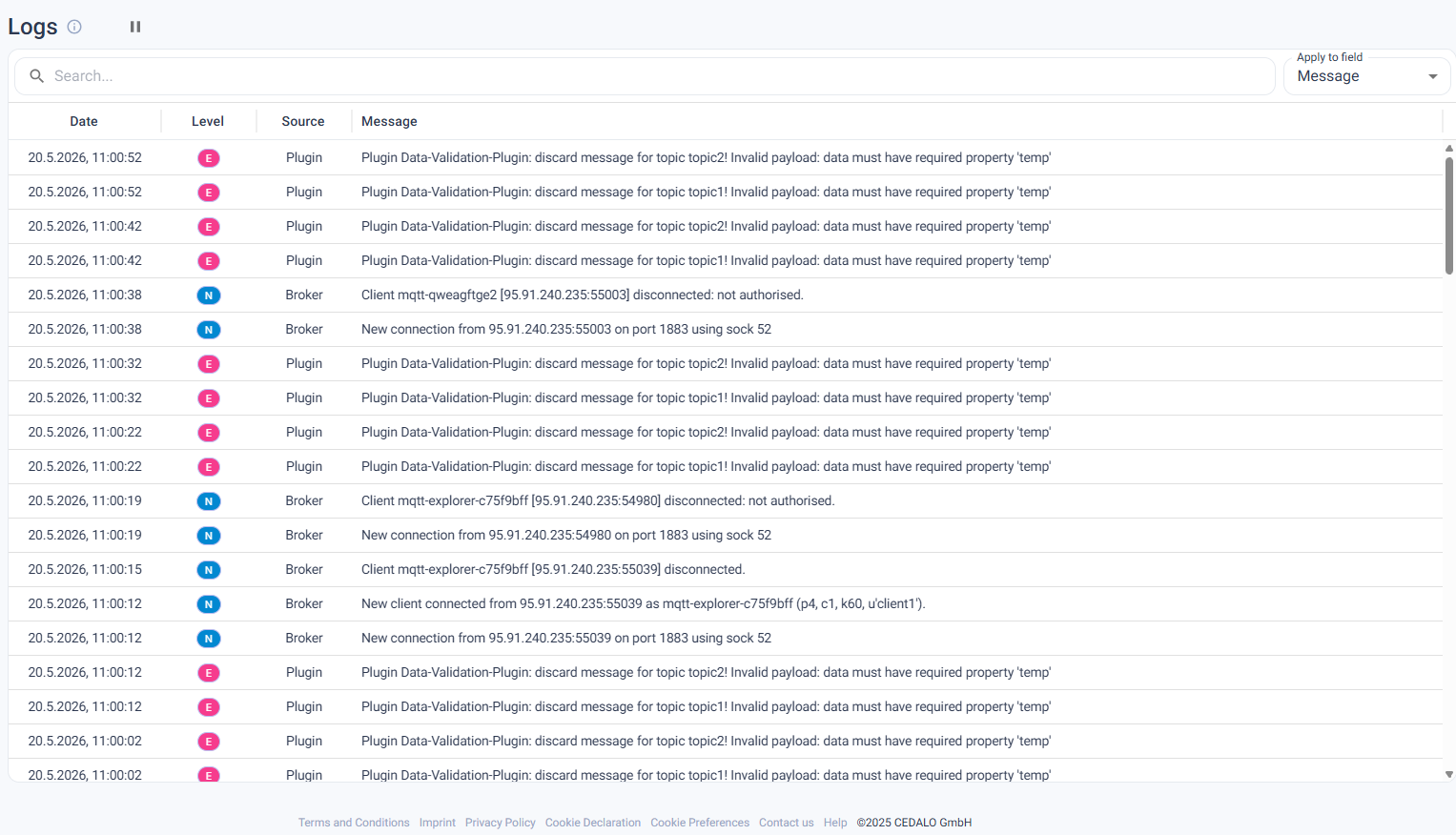Open the Imprint link
The width and height of the screenshot is (1456, 835).
click(438, 823)
